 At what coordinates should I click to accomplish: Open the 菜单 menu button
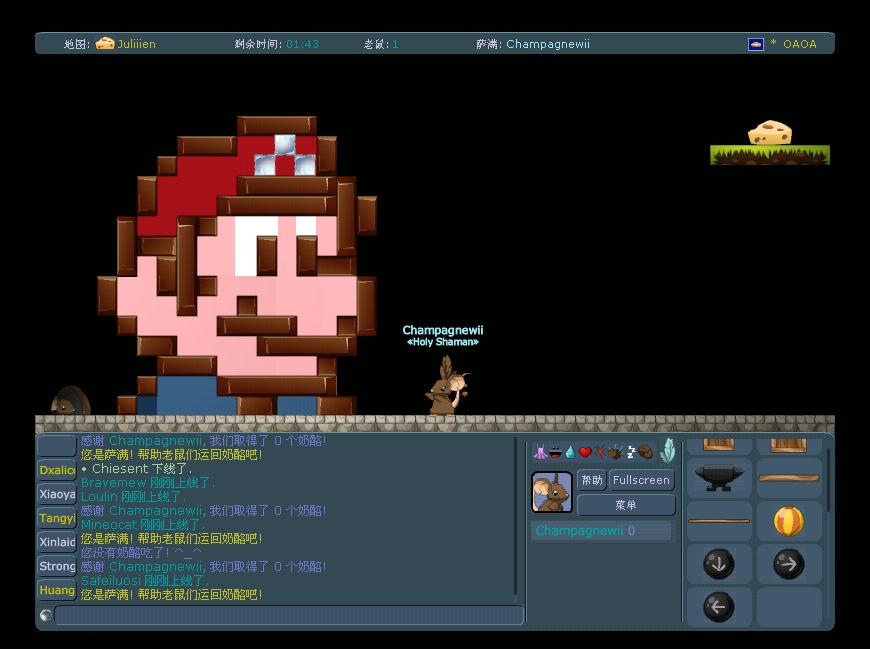click(x=626, y=505)
